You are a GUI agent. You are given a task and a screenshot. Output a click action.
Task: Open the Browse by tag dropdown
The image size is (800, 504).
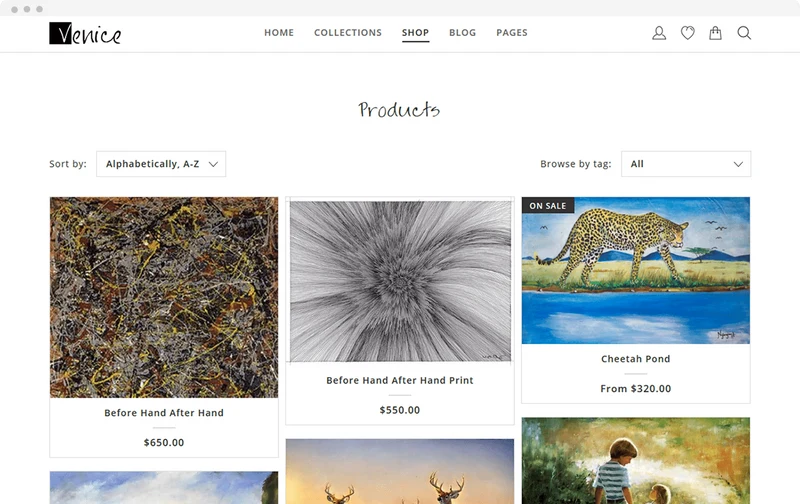point(686,164)
